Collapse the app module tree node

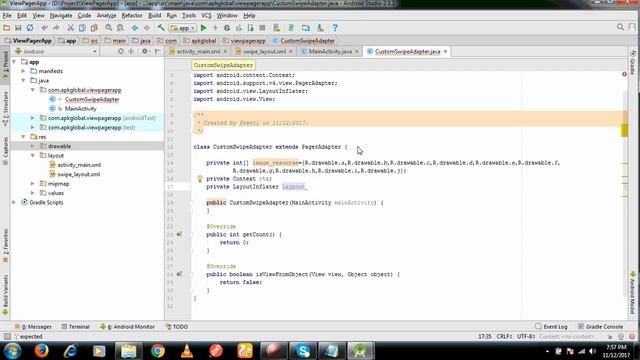pyautogui.click(x=14, y=62)
